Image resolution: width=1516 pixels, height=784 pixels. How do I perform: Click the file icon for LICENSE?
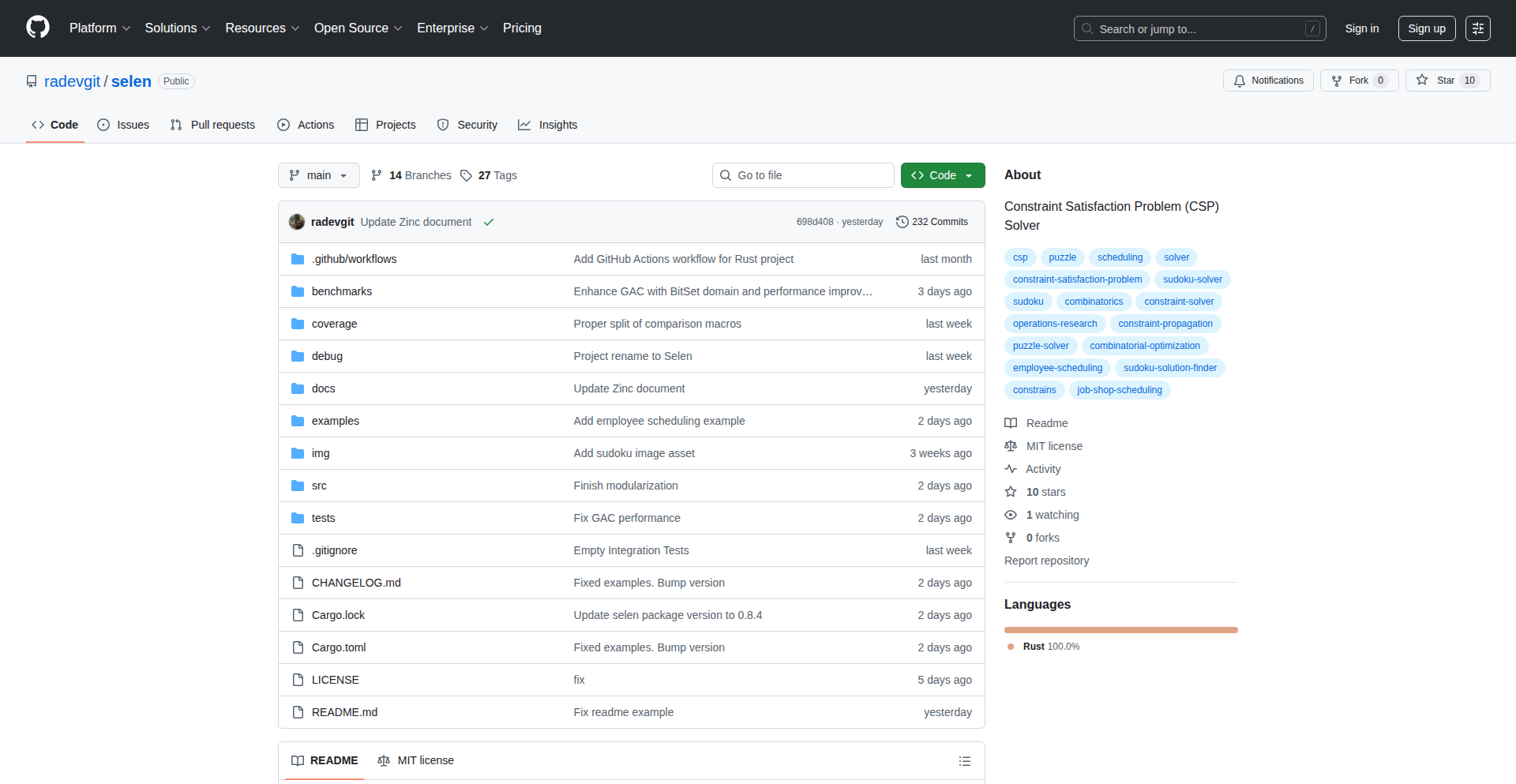point(298,680)
